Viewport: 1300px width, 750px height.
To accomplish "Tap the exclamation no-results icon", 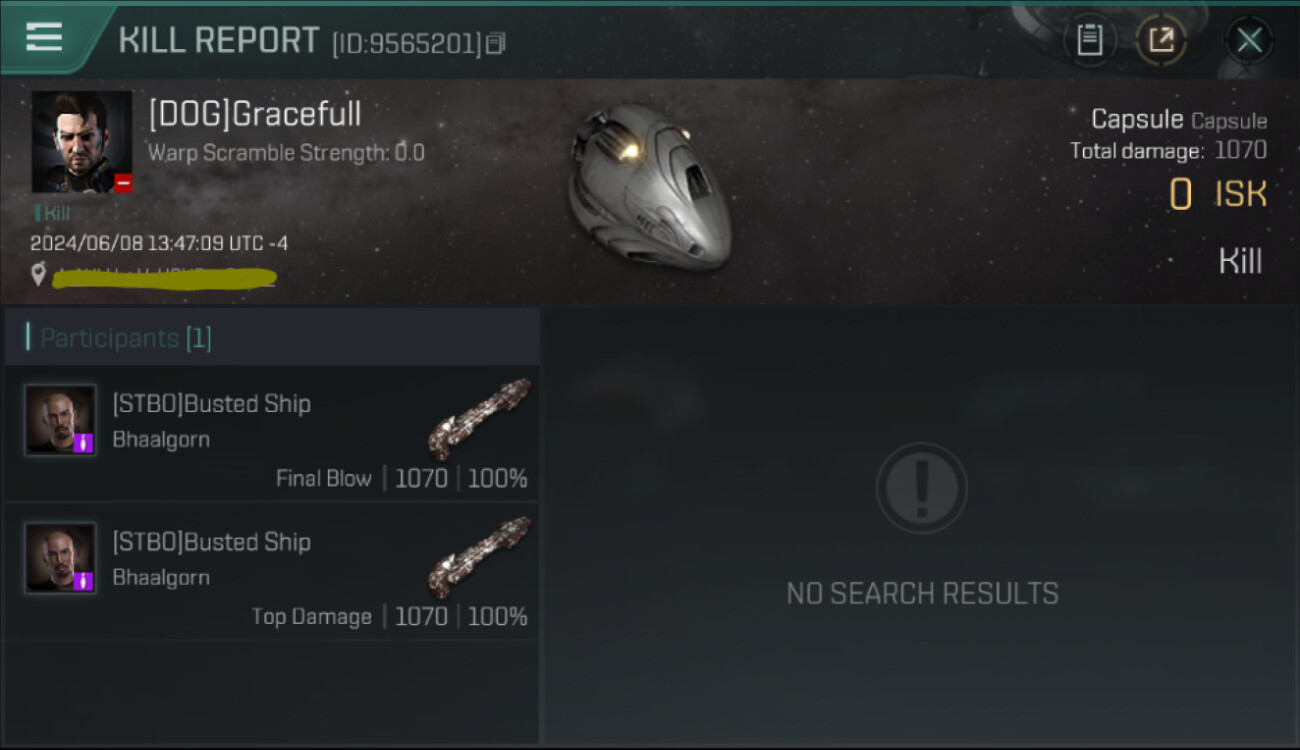I will [x=921, y=488].
